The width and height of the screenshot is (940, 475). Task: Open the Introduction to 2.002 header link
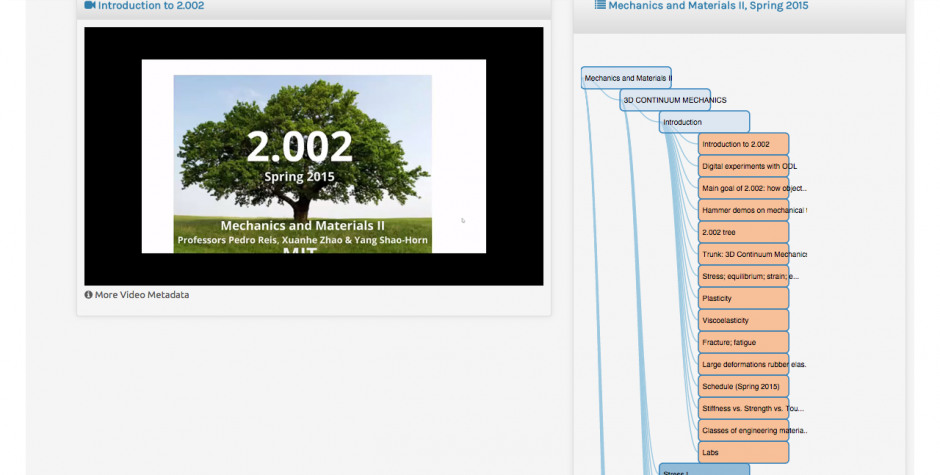150,6
